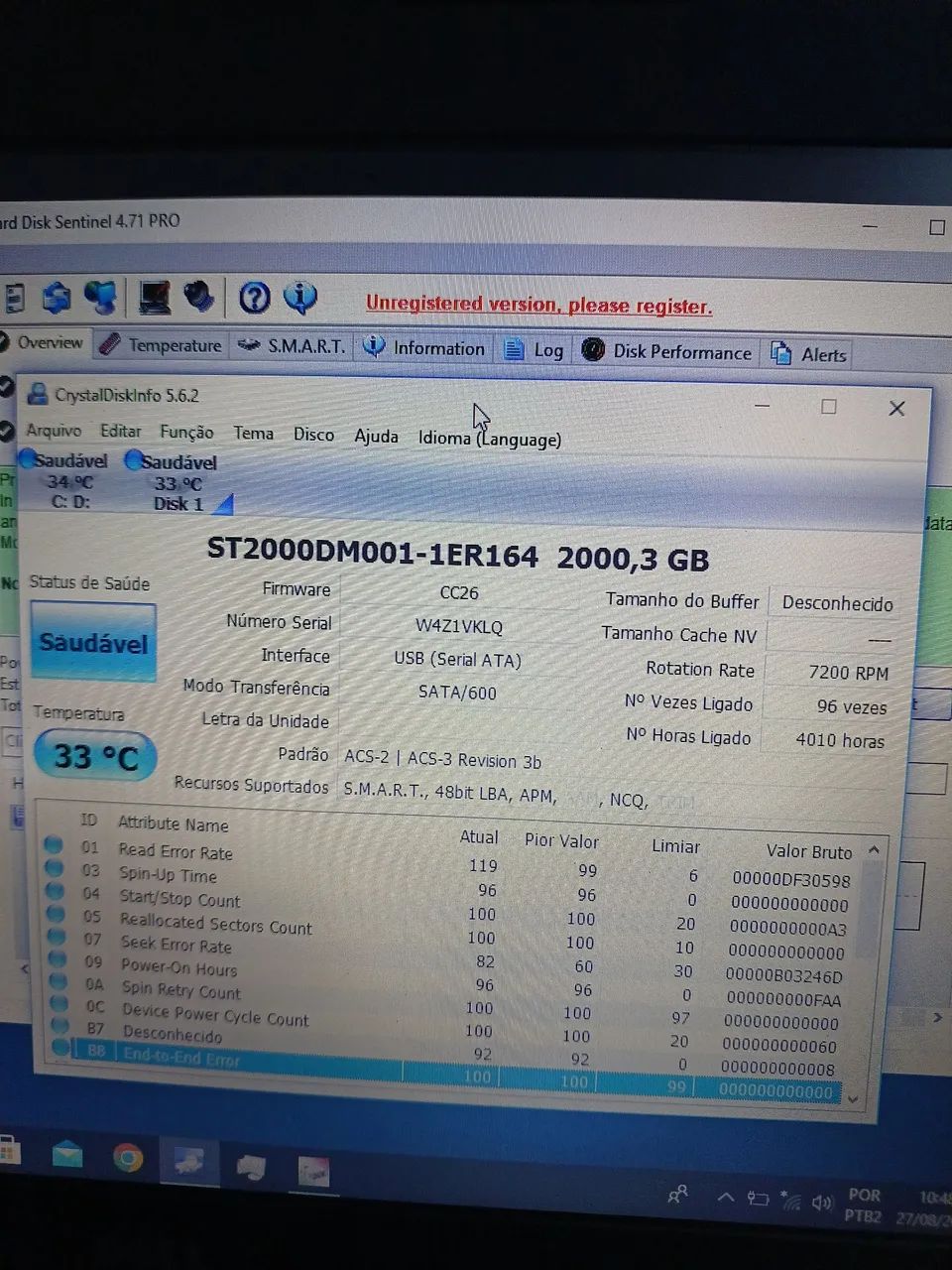Click the status circle beside Seek Error Rate
The height and width of the screenshot is (1270, 952).
point(57,936)
